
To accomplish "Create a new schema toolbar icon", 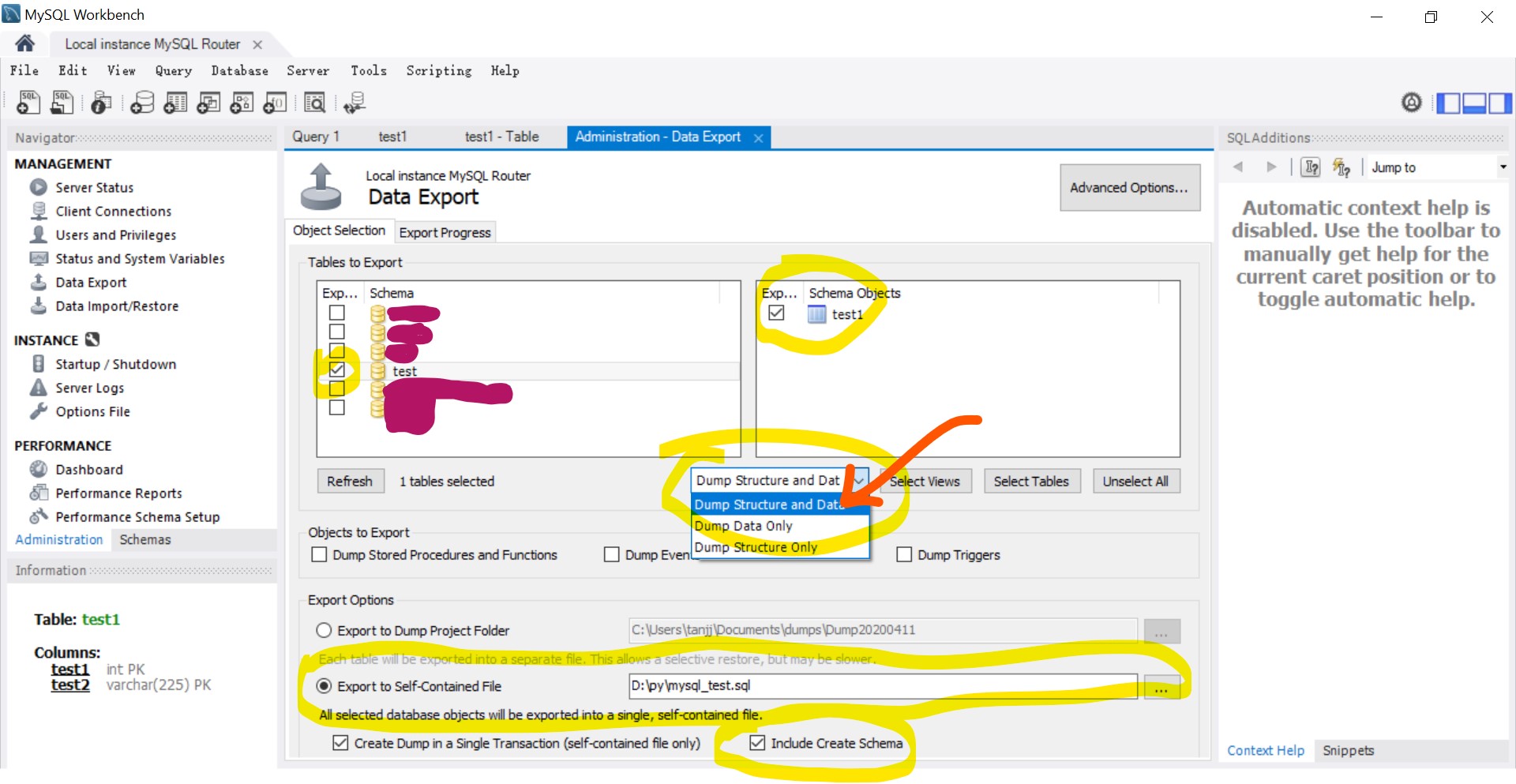I will pos(142,103).
